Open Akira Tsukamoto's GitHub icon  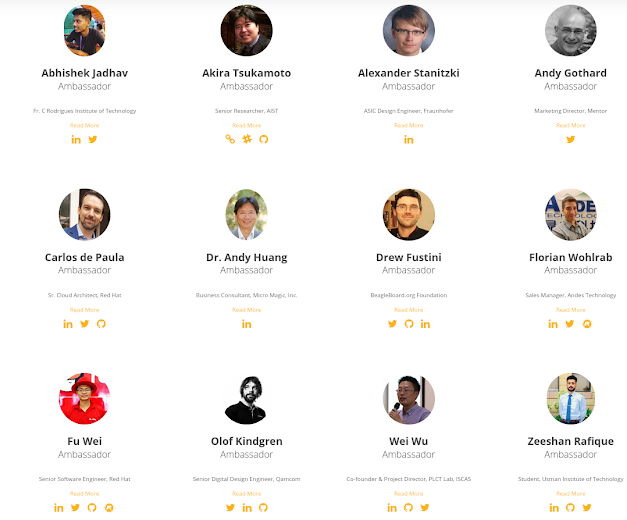263,139
